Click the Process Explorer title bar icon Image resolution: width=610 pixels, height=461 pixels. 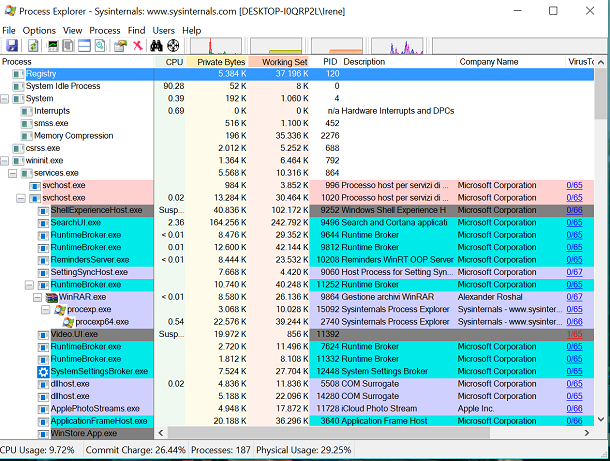pyautogui.click(x=10, y=11)
